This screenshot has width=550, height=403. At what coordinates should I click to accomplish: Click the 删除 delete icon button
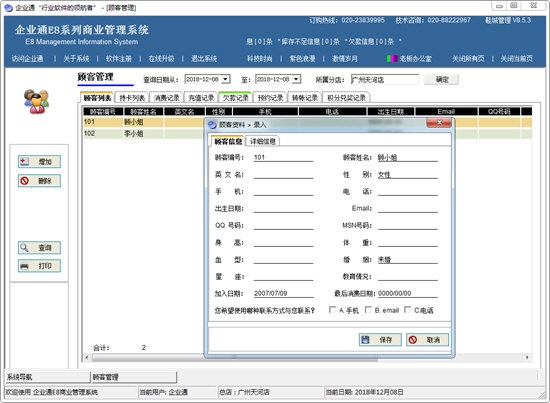coord(39,181)
